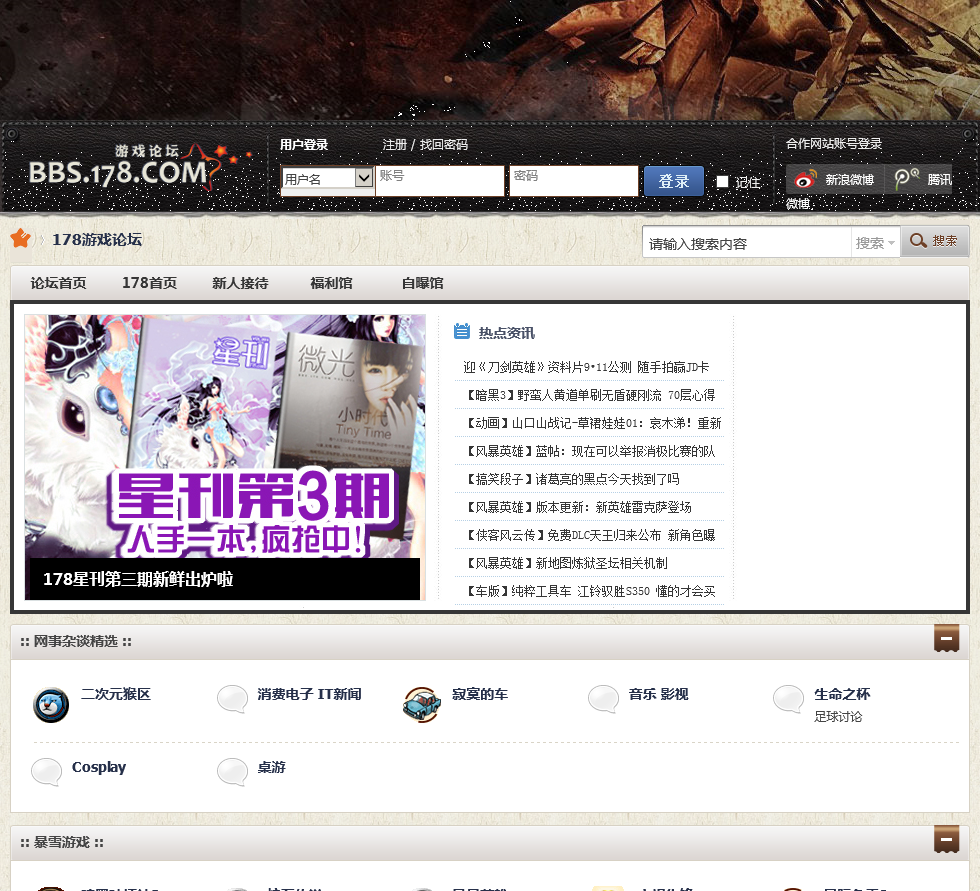This screenshot has height=891, width=980.
Task: Toggle the 记住 remember-me checkbox
Action: click(722, 182)
